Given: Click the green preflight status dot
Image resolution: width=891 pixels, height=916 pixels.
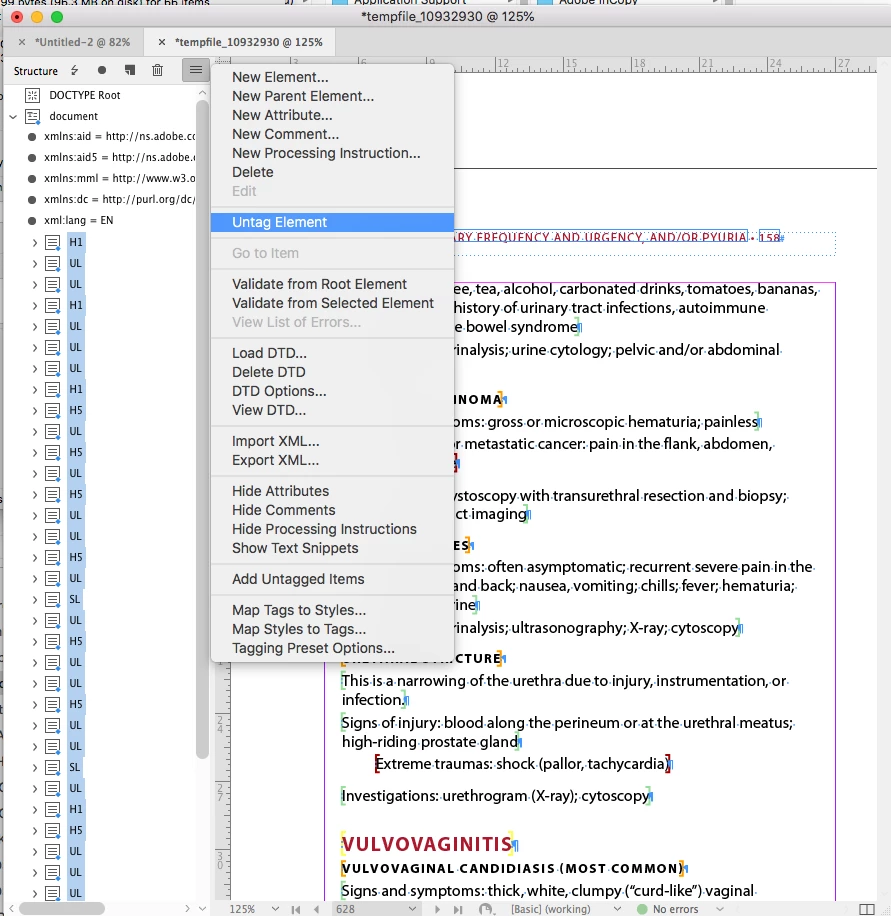Looking at the screenshot, I should click(642, 909).
